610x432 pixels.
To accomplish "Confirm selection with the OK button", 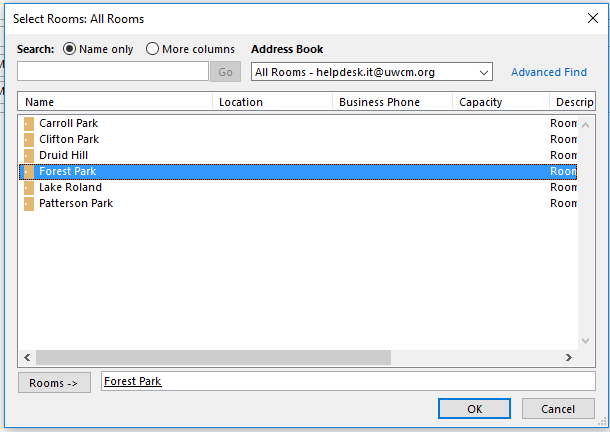I will [x=475, y=408].
